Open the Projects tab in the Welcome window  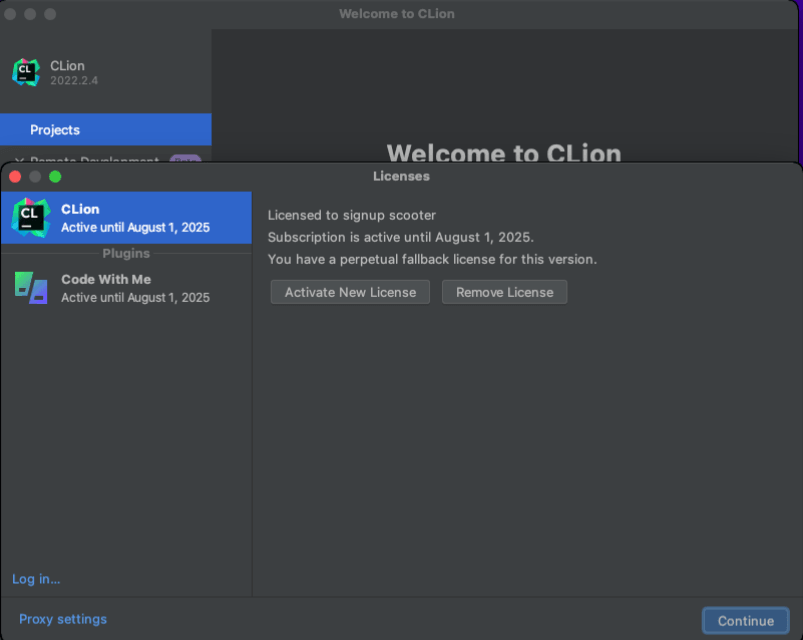click(x=105, y=130)
